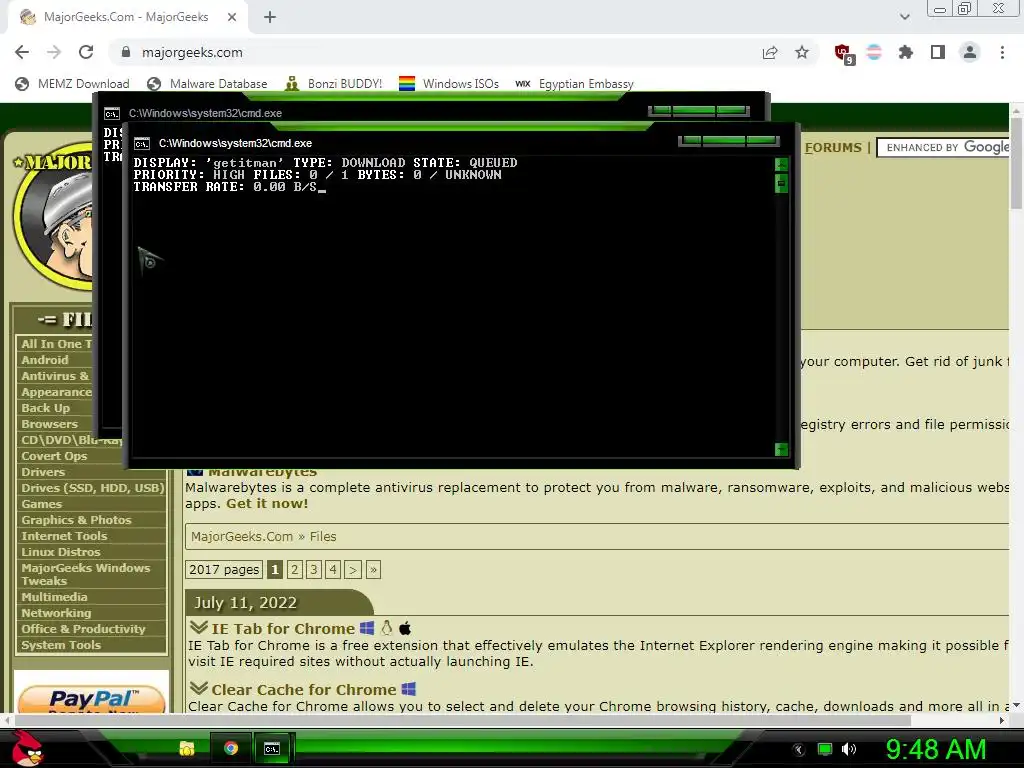Expand the tab search chevron

click(x=904, y=17)
